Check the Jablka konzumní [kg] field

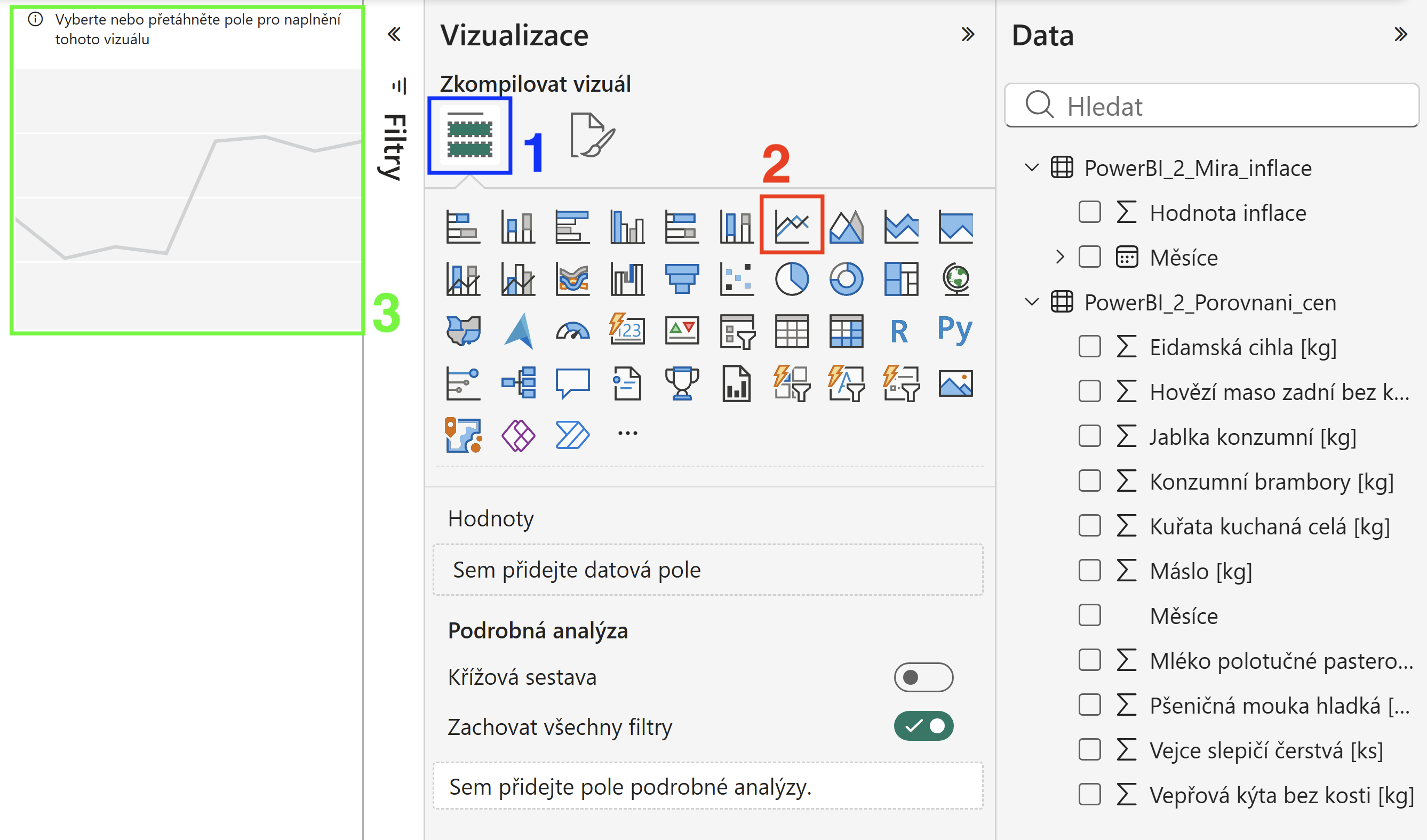(x=1089, y=436)
